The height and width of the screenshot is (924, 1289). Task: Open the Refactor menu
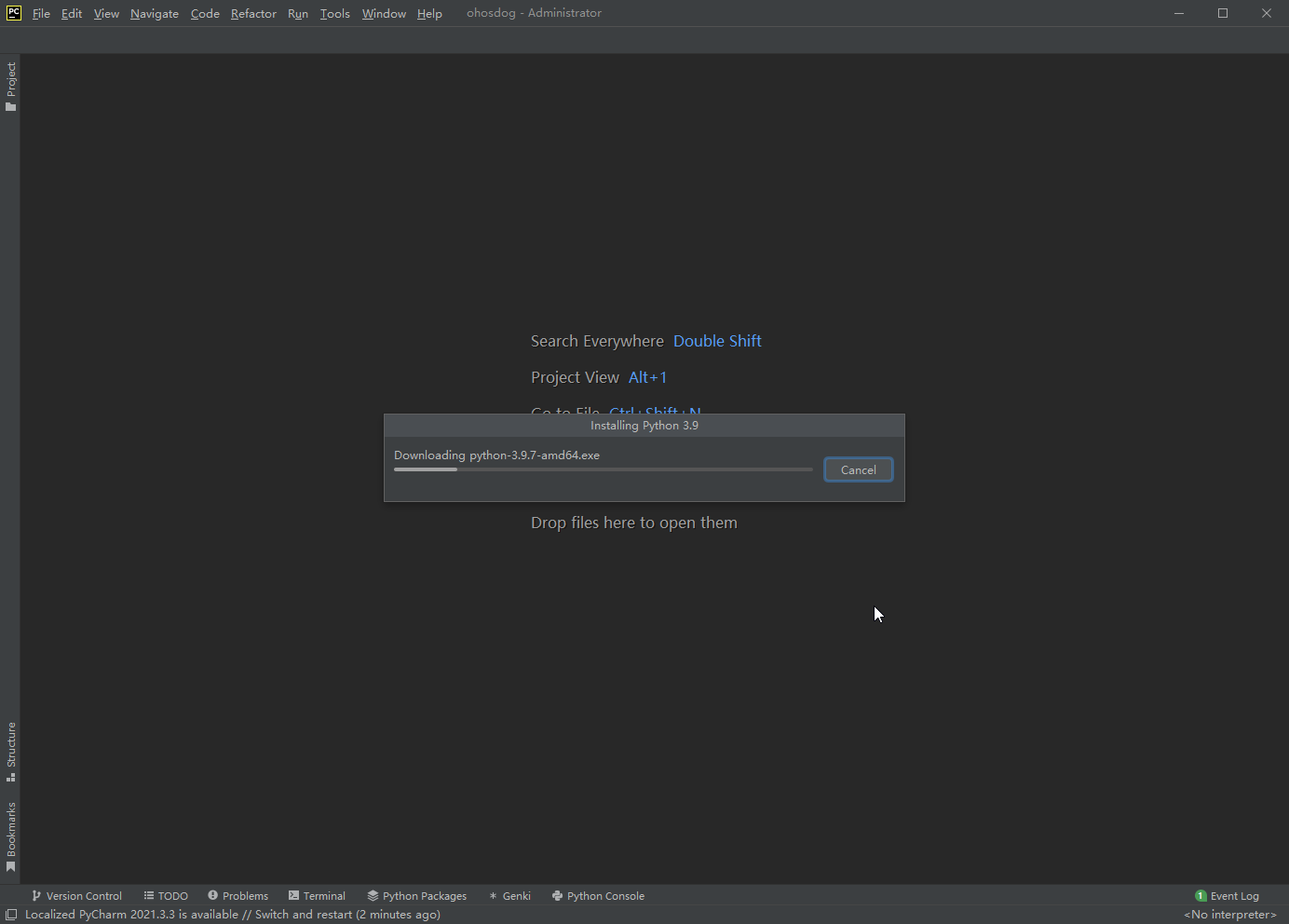pyautogui.click(x=253, y=13)
